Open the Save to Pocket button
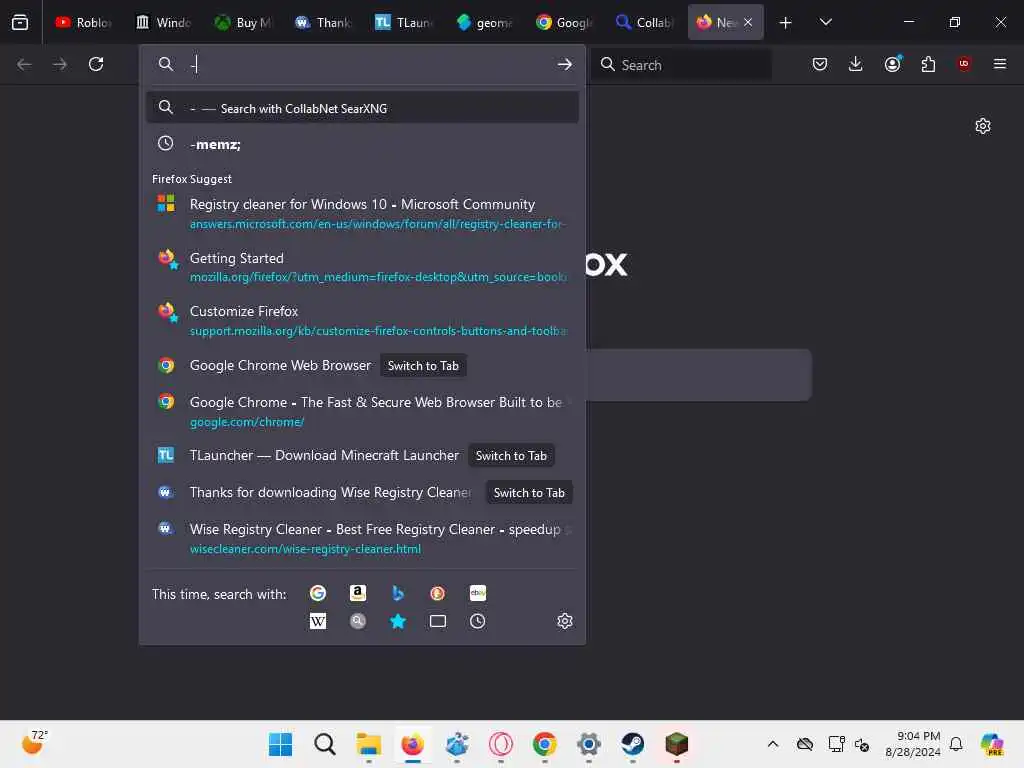Image resolution: width=1024 pixels, height=768 pixels. click(820, 64)
